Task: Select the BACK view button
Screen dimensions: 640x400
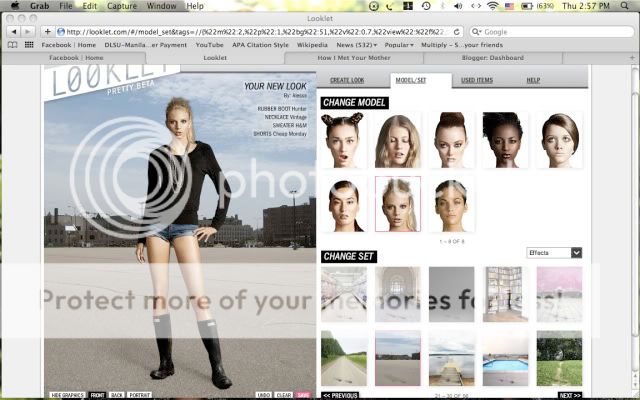Action: tap(117, 395)
